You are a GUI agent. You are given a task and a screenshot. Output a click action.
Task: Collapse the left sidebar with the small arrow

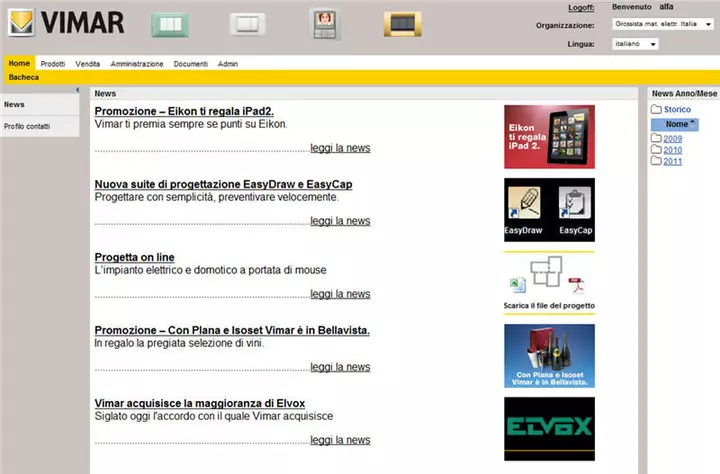pos(78,90)
